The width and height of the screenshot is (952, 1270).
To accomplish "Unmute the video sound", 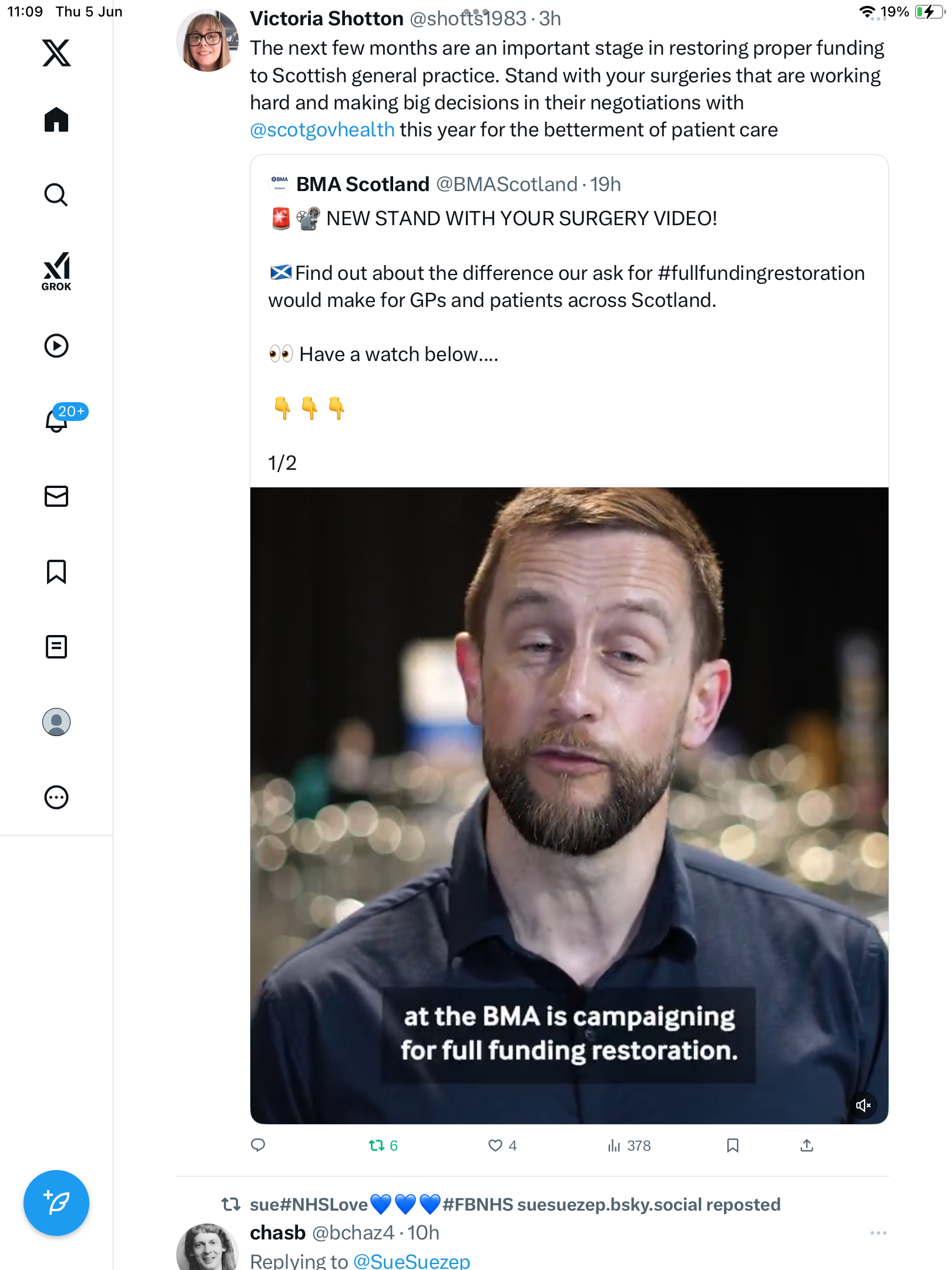I will [863, 1105].
